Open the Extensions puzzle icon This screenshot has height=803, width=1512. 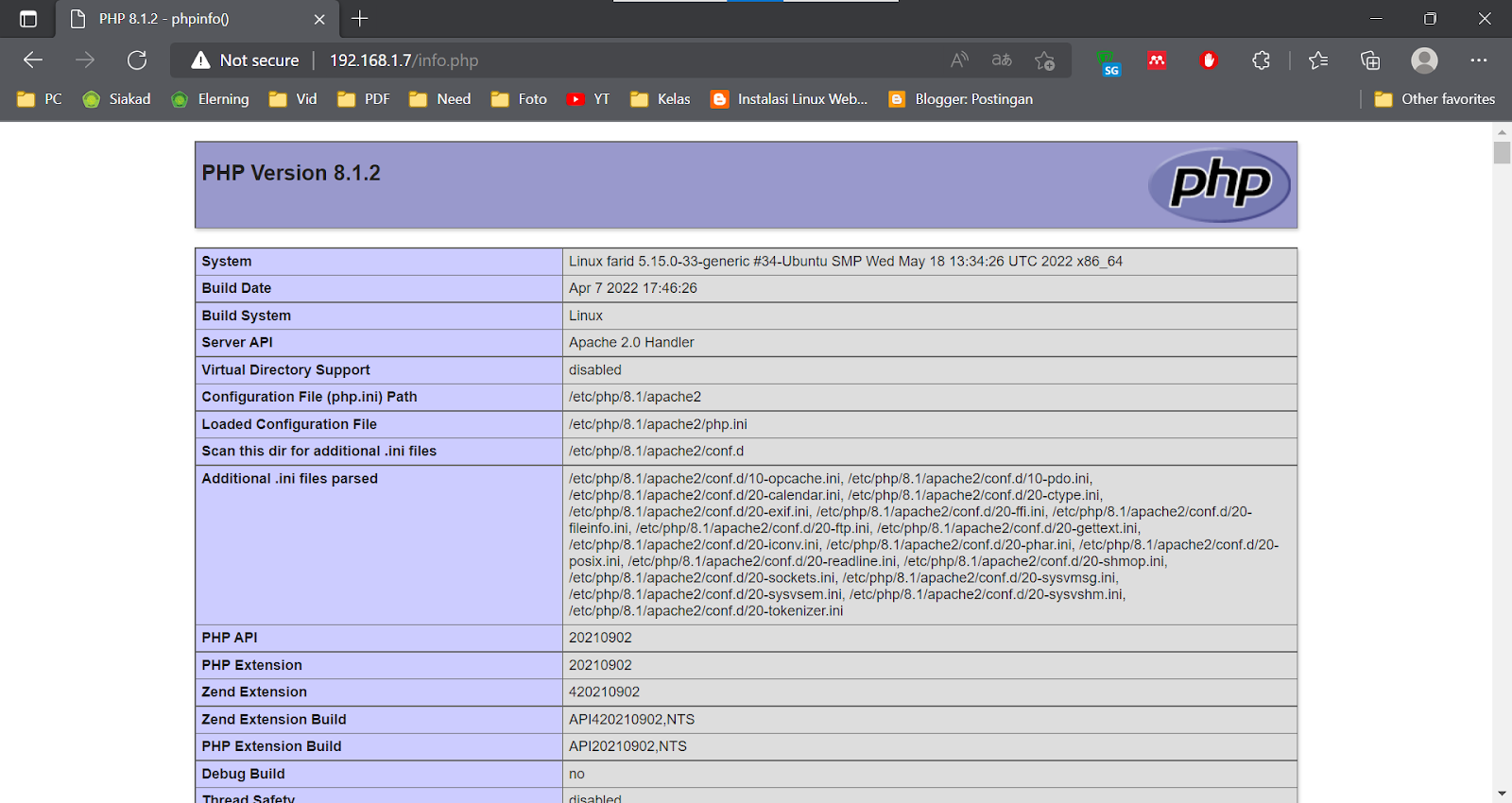(x=1261, y=60)
